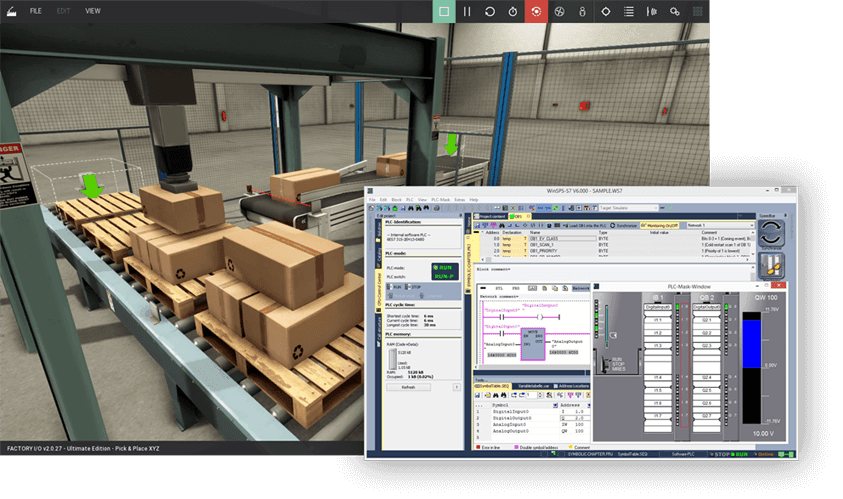
Task: Open the Factory I/O EDIT menu
Action: click(63, 11)
